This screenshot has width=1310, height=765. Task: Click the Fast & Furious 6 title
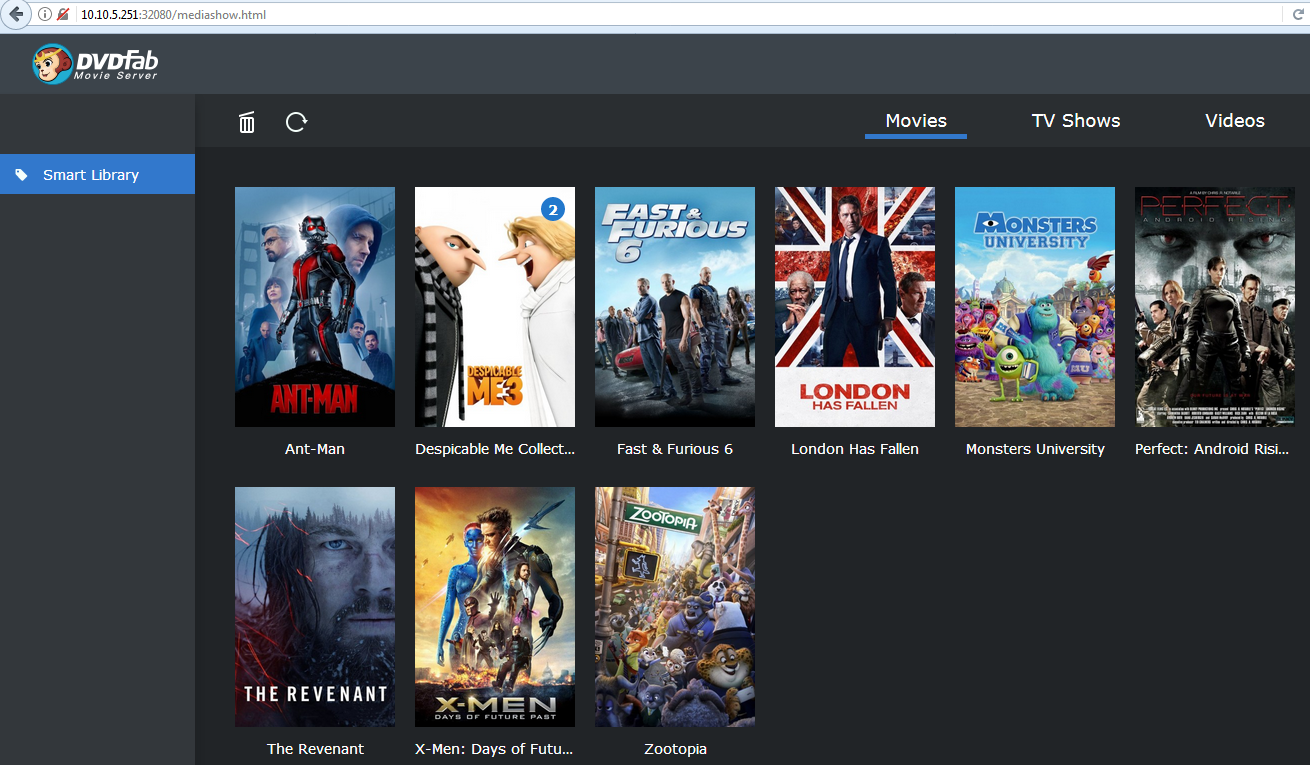(675, 449)
